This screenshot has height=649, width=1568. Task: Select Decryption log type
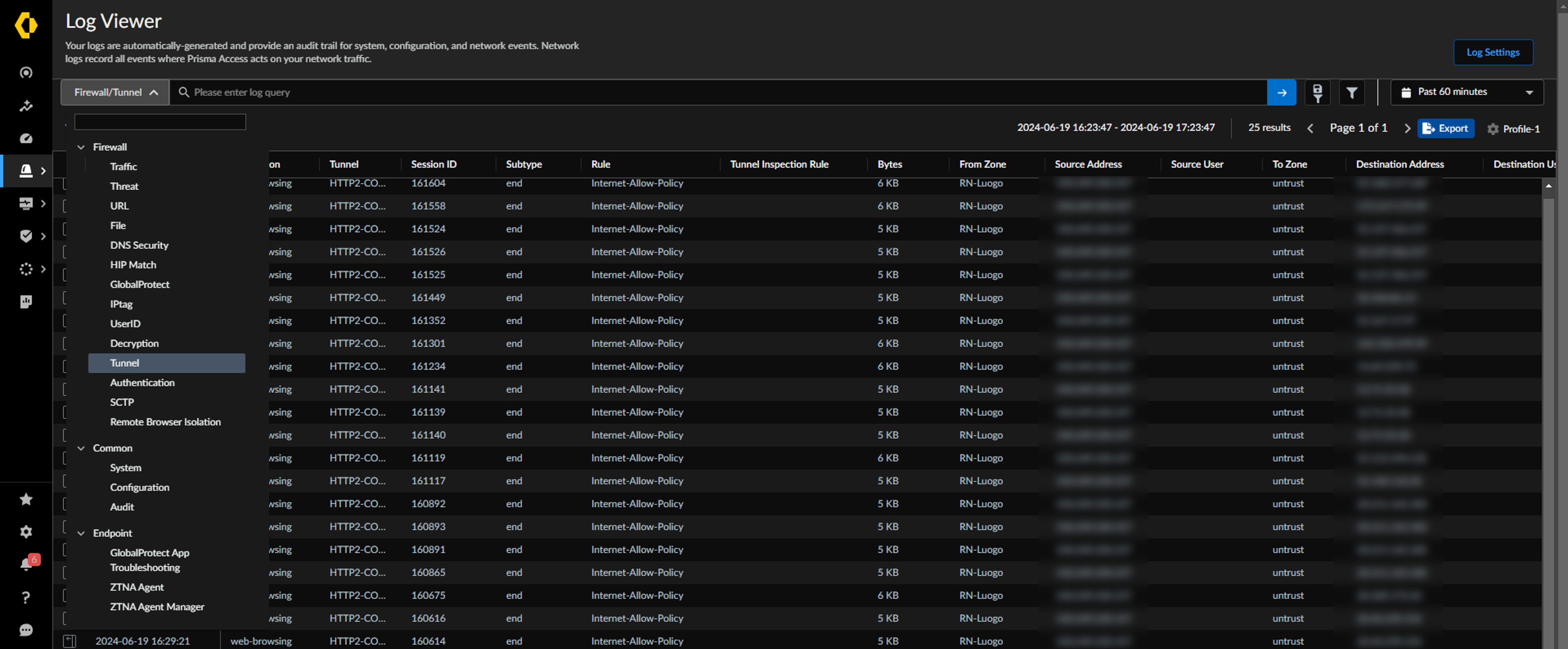(x=134, y=343)
